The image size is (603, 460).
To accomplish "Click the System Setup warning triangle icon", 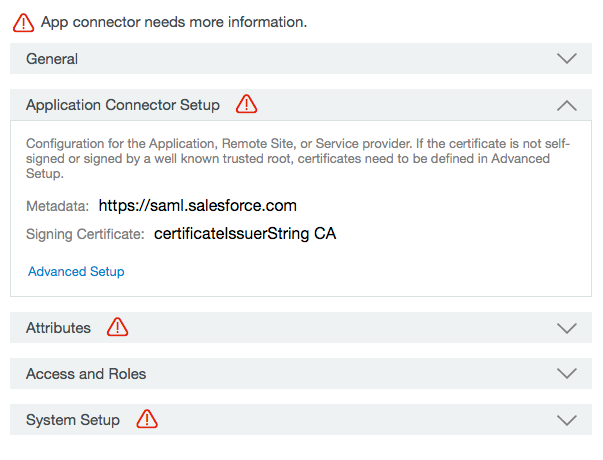I will [x=147, y=419].
